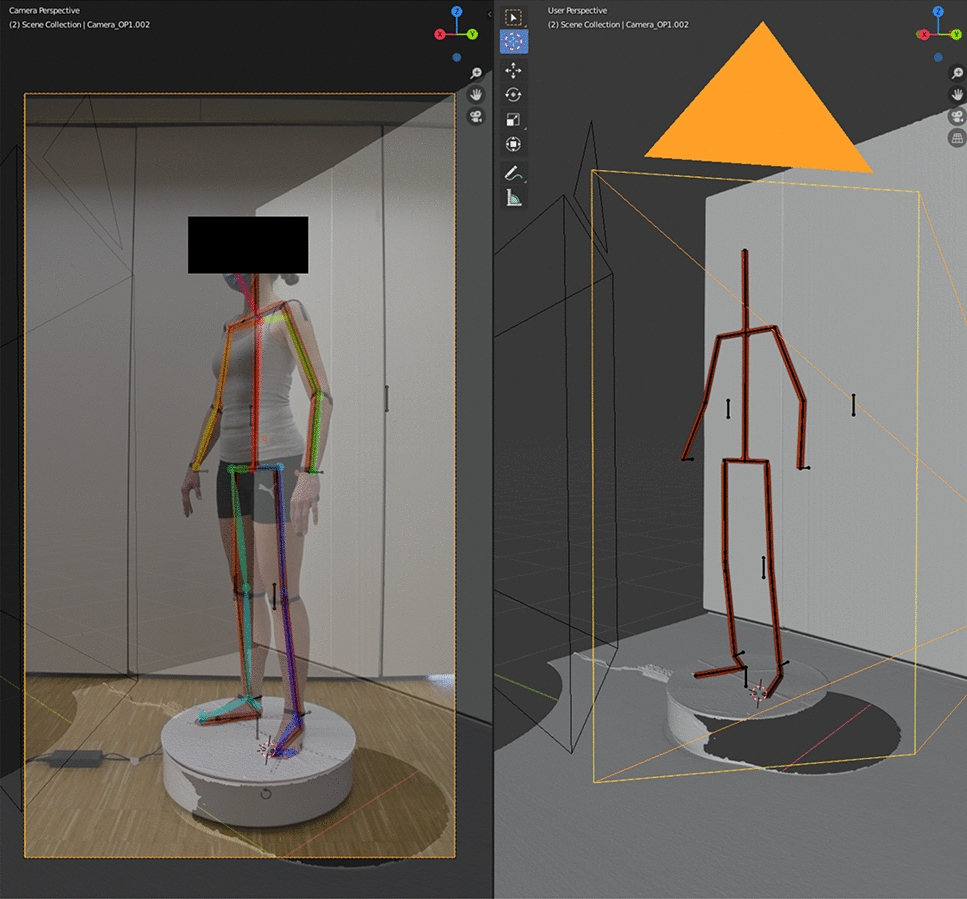Click pan hand icon in User Perspective viewport
This screenshot has width=967, height=899.
point(955,94)
